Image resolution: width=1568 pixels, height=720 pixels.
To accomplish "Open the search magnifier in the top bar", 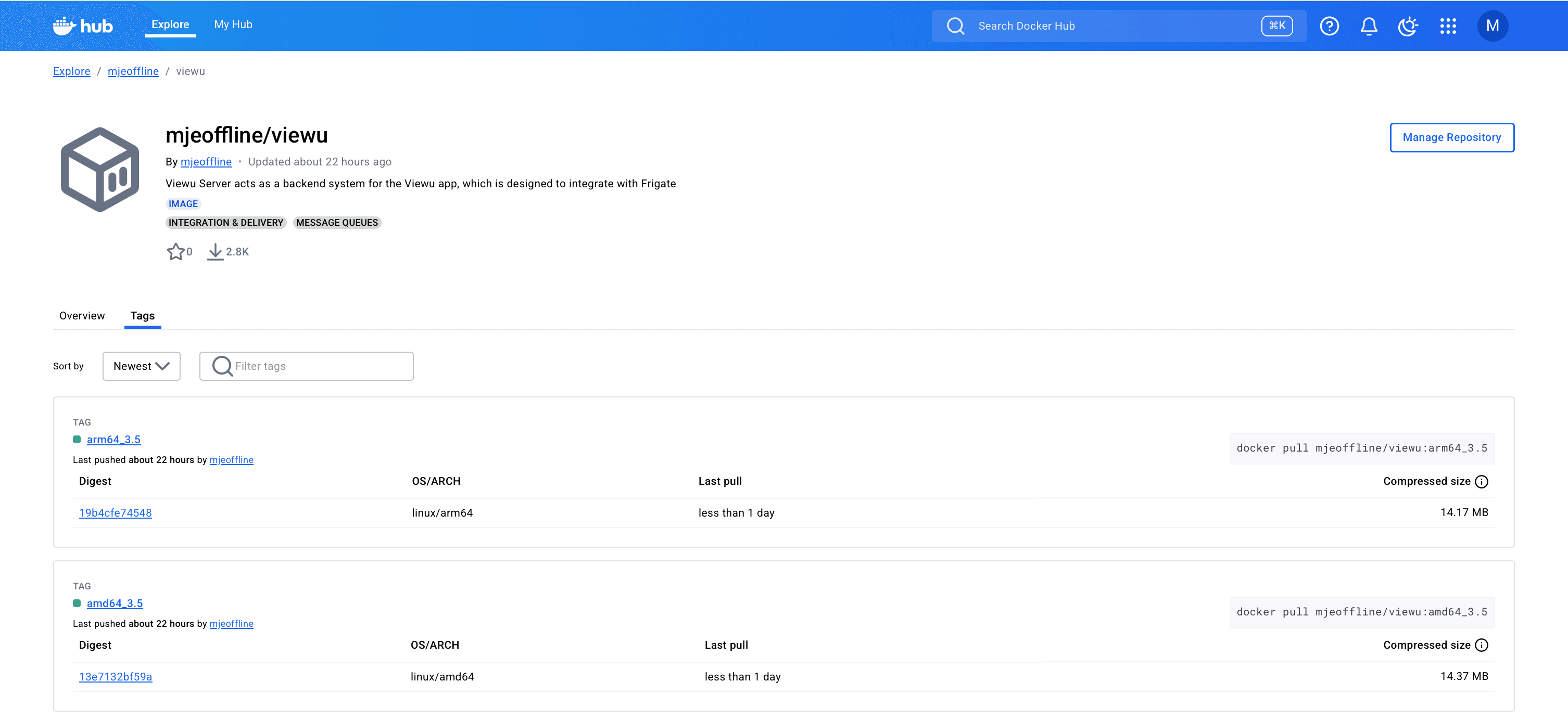I will point(956,25).
